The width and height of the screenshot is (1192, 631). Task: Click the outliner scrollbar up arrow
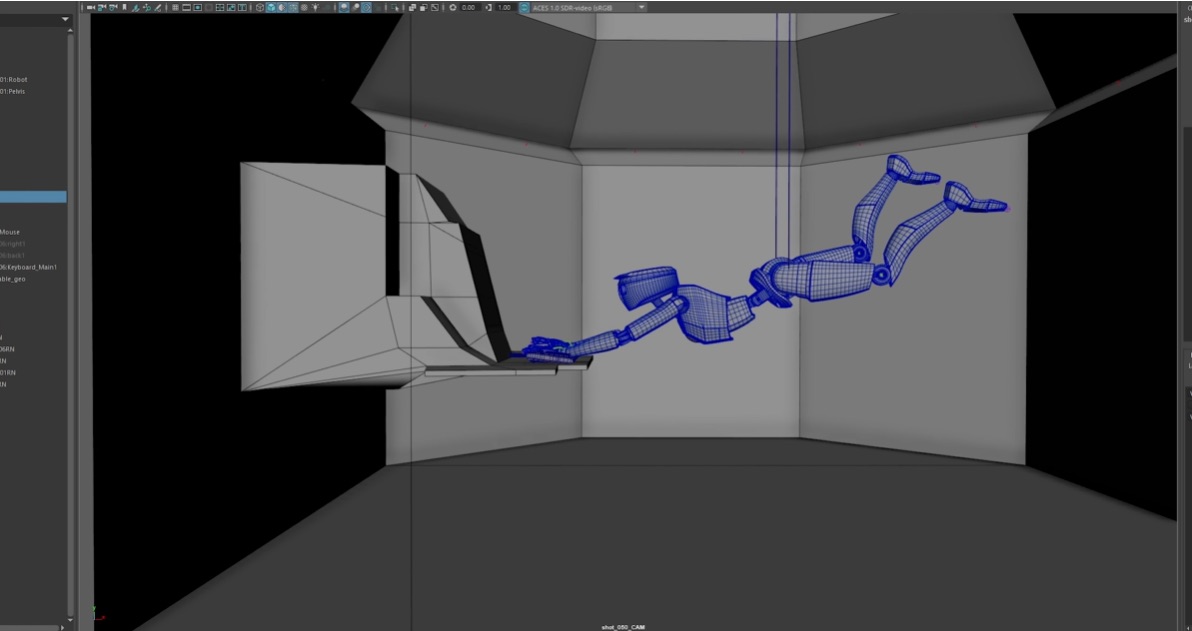click(x=70, y=30)
